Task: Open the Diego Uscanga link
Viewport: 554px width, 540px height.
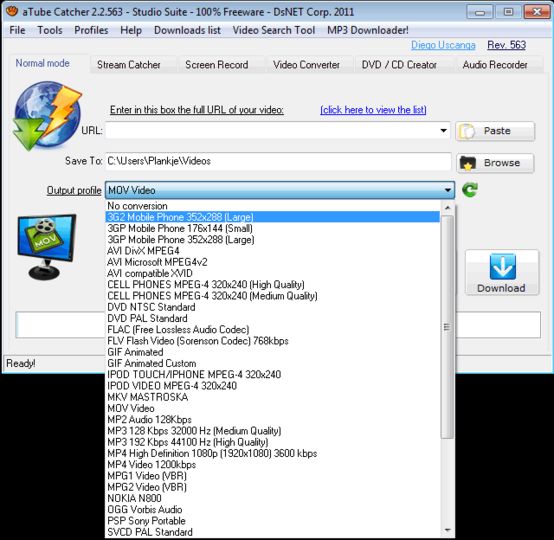Action: point(443,45)
